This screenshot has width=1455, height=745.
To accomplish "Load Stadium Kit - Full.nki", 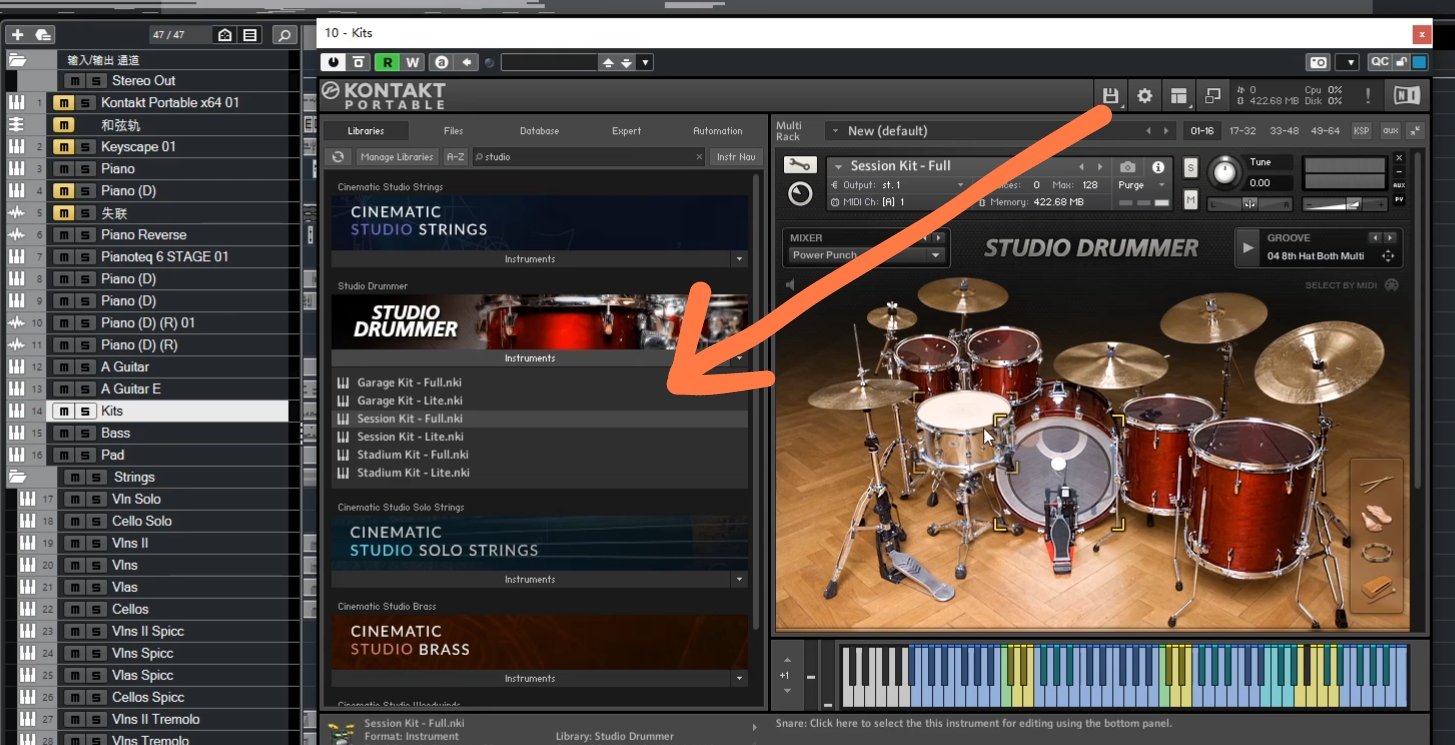I will pos(413,455).
